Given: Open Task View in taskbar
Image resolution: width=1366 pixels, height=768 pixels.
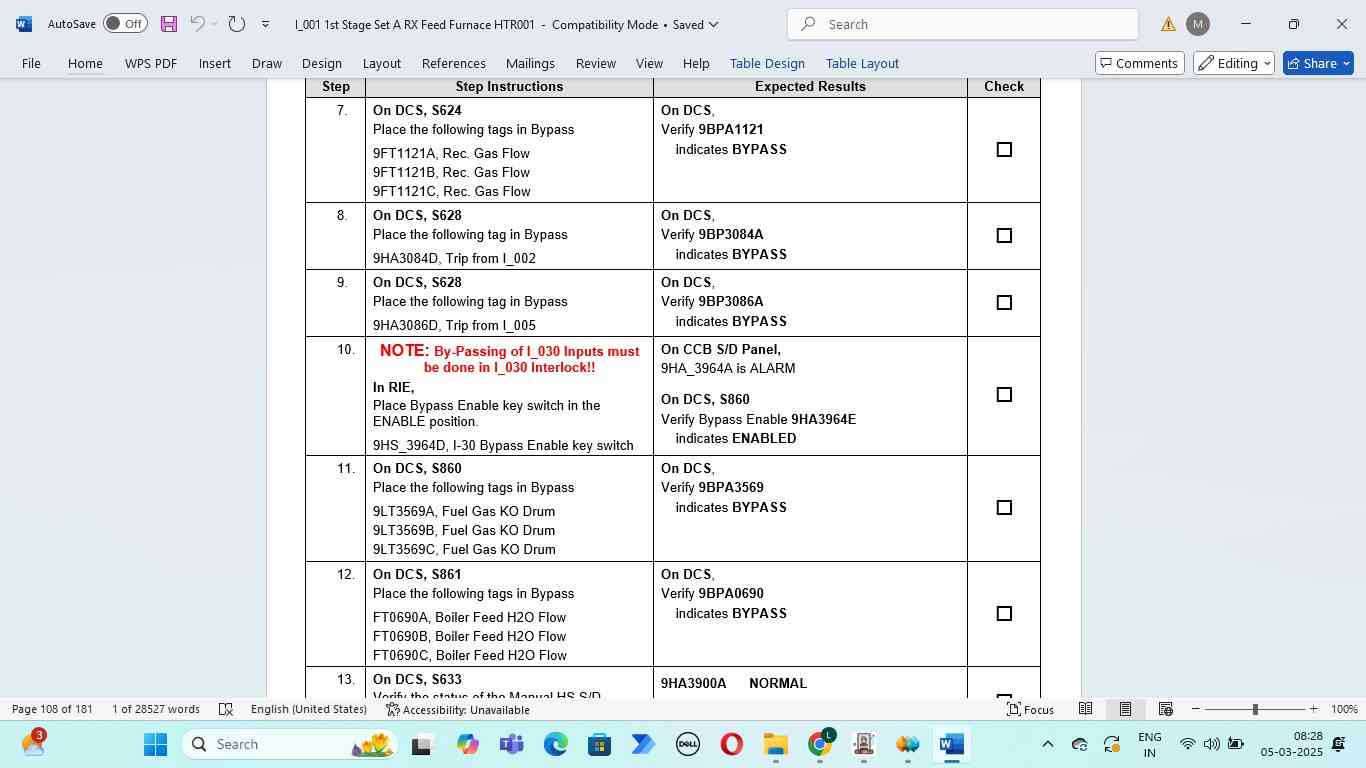Looking at the screenshot, I should coord(421,744).
